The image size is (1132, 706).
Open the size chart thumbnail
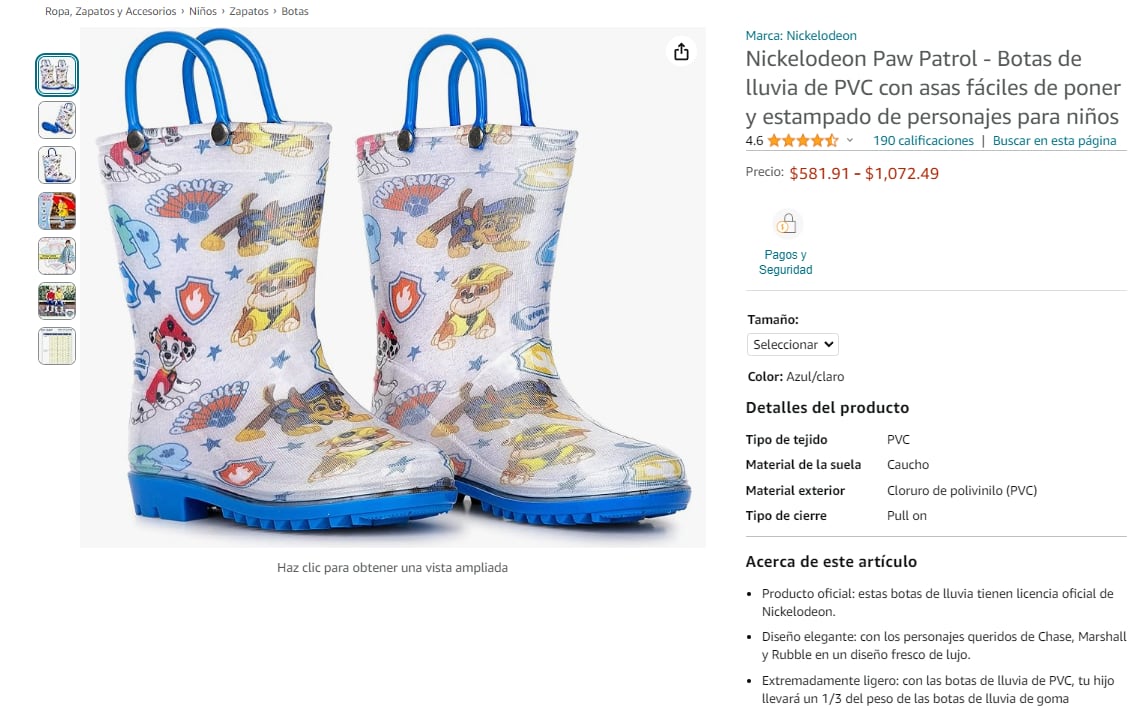(57, 346)
